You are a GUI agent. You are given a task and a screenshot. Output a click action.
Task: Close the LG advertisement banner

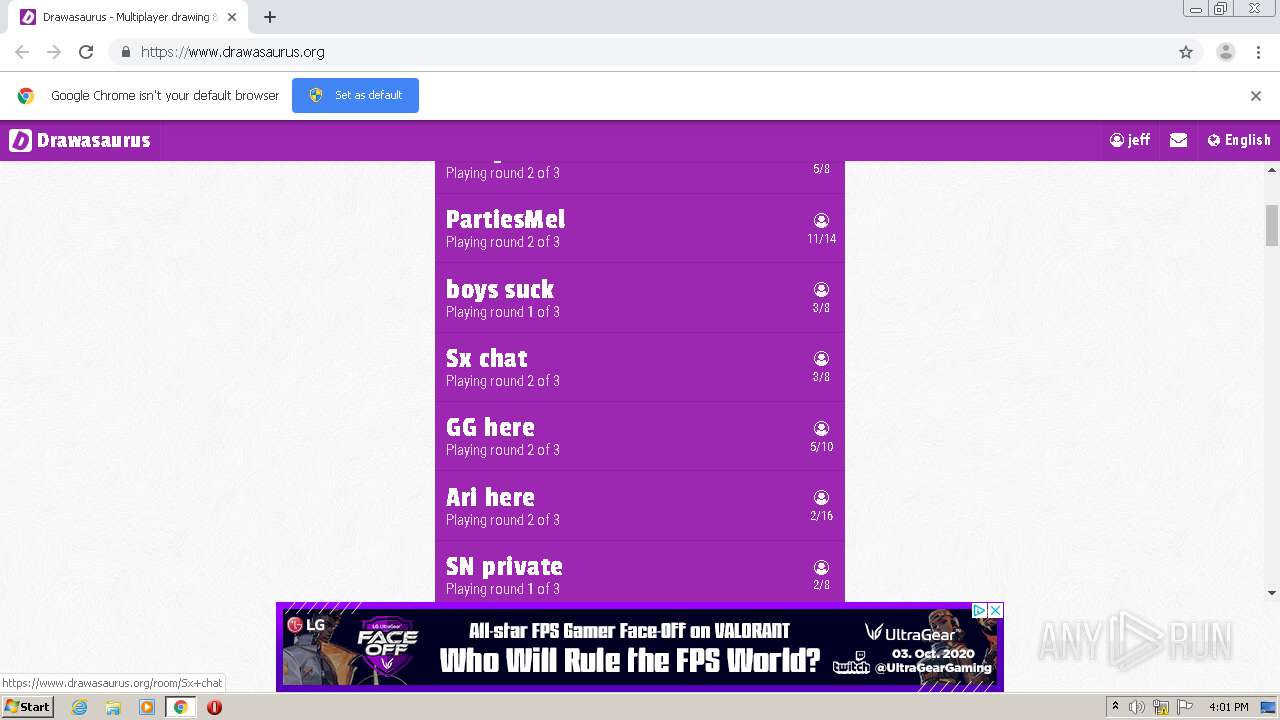(995, 610)
